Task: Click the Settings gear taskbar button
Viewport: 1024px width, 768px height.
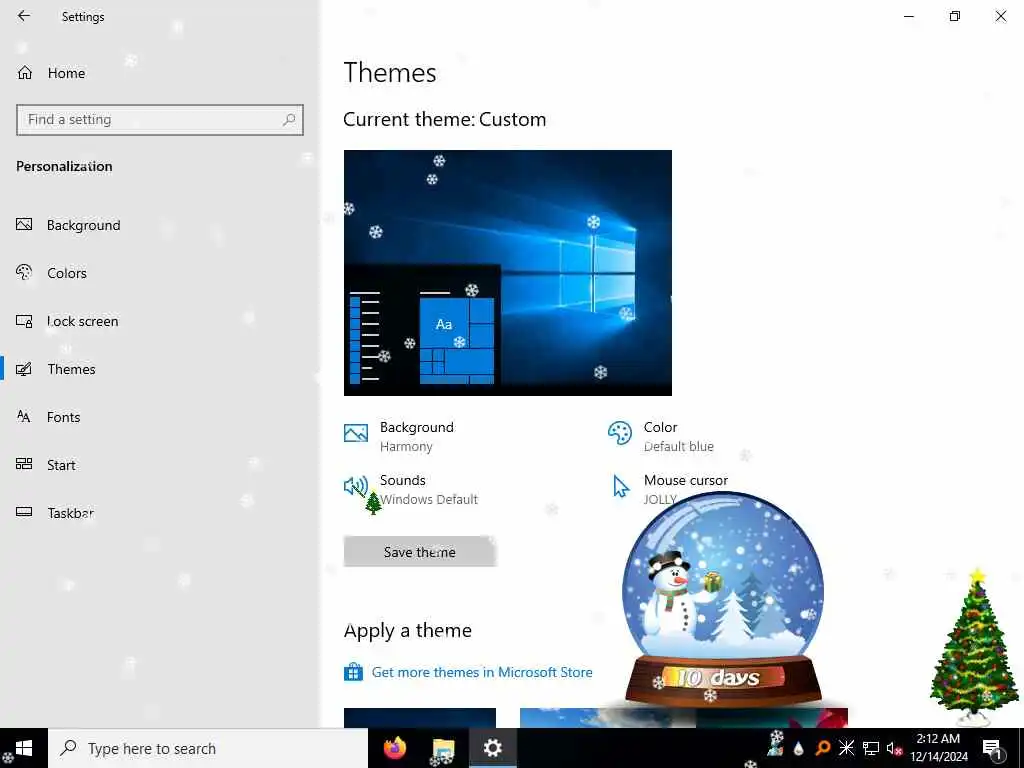Action: tap(492, 748)
